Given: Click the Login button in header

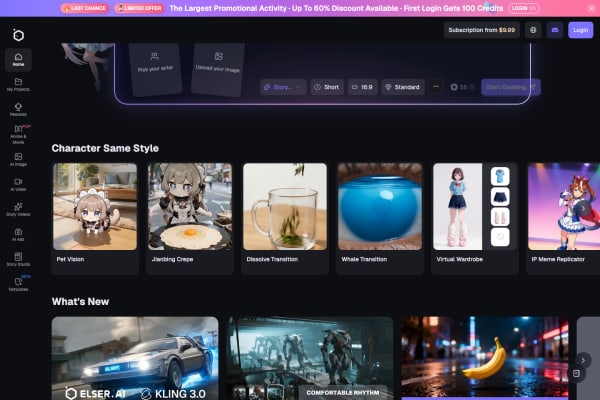Looking at the screenshot, I should tap(580, 30).
